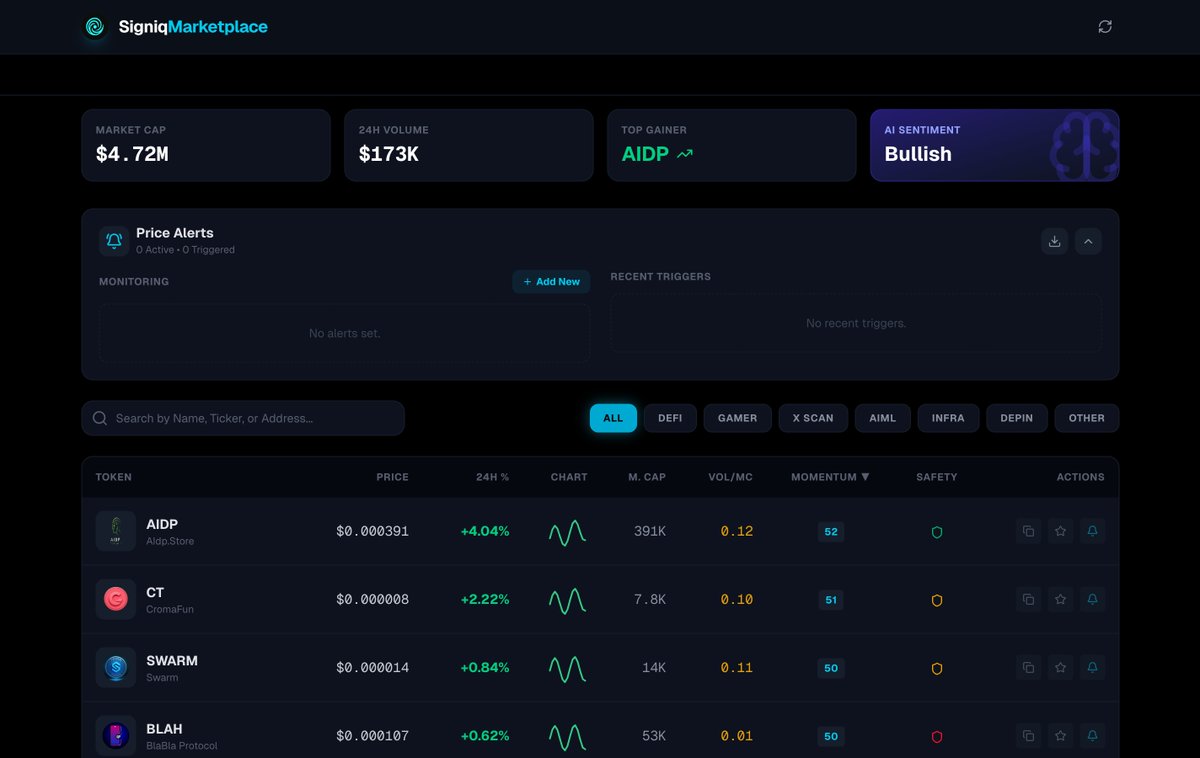Click the SWARM vol/mc value 0.11

pyautogui.click(x=737, y=667)
